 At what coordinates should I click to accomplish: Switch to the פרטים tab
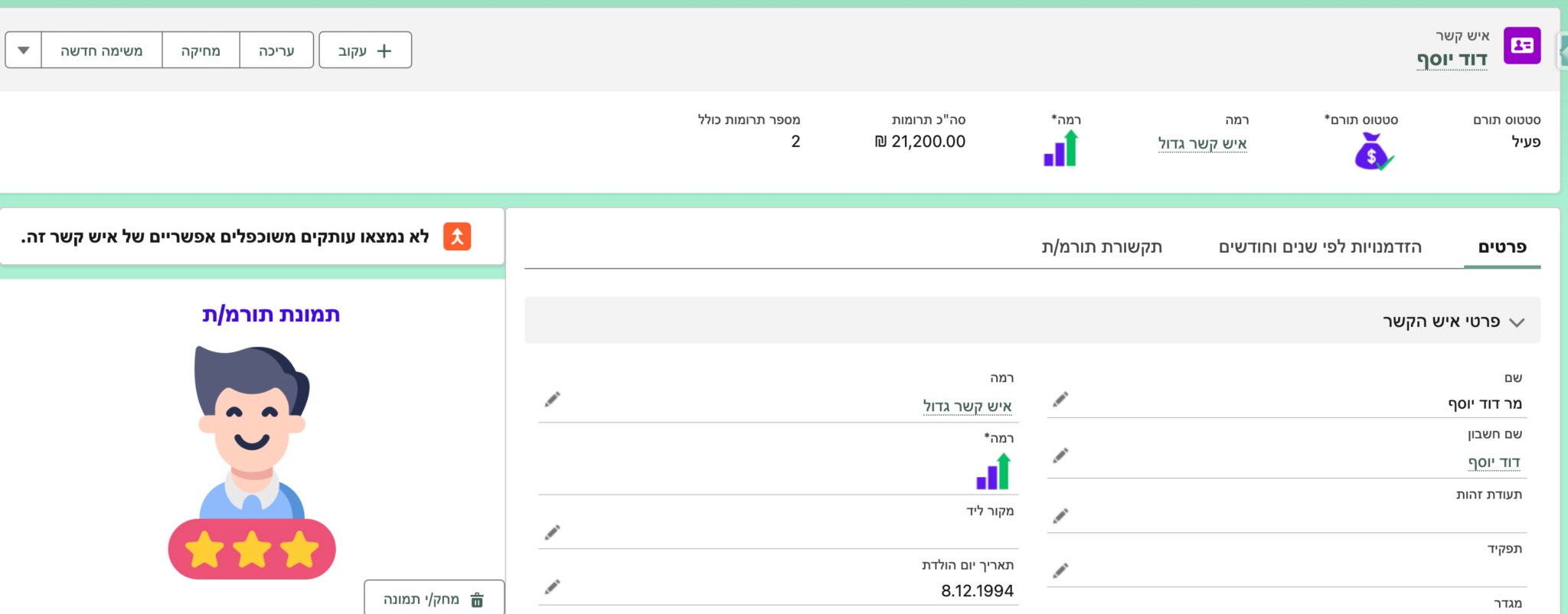click(x=1501, y=247)
